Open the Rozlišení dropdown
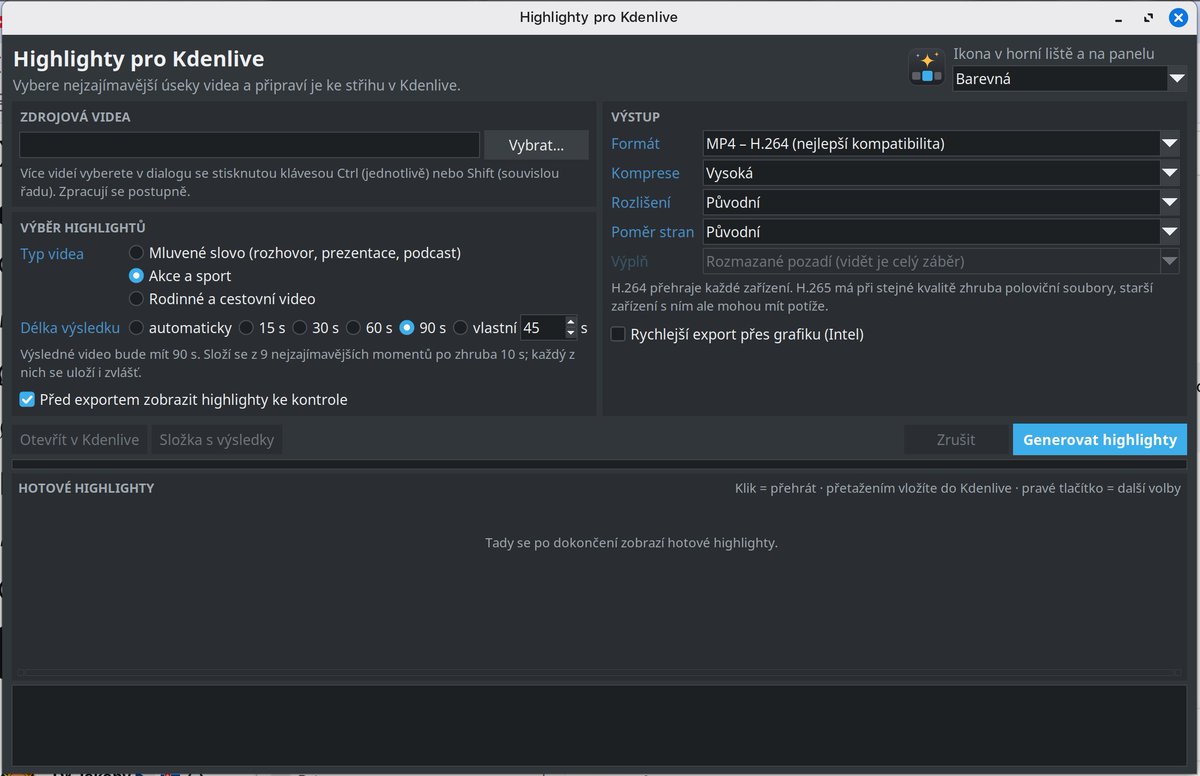This screenshot has height=776, width=1200. point(940,203)
